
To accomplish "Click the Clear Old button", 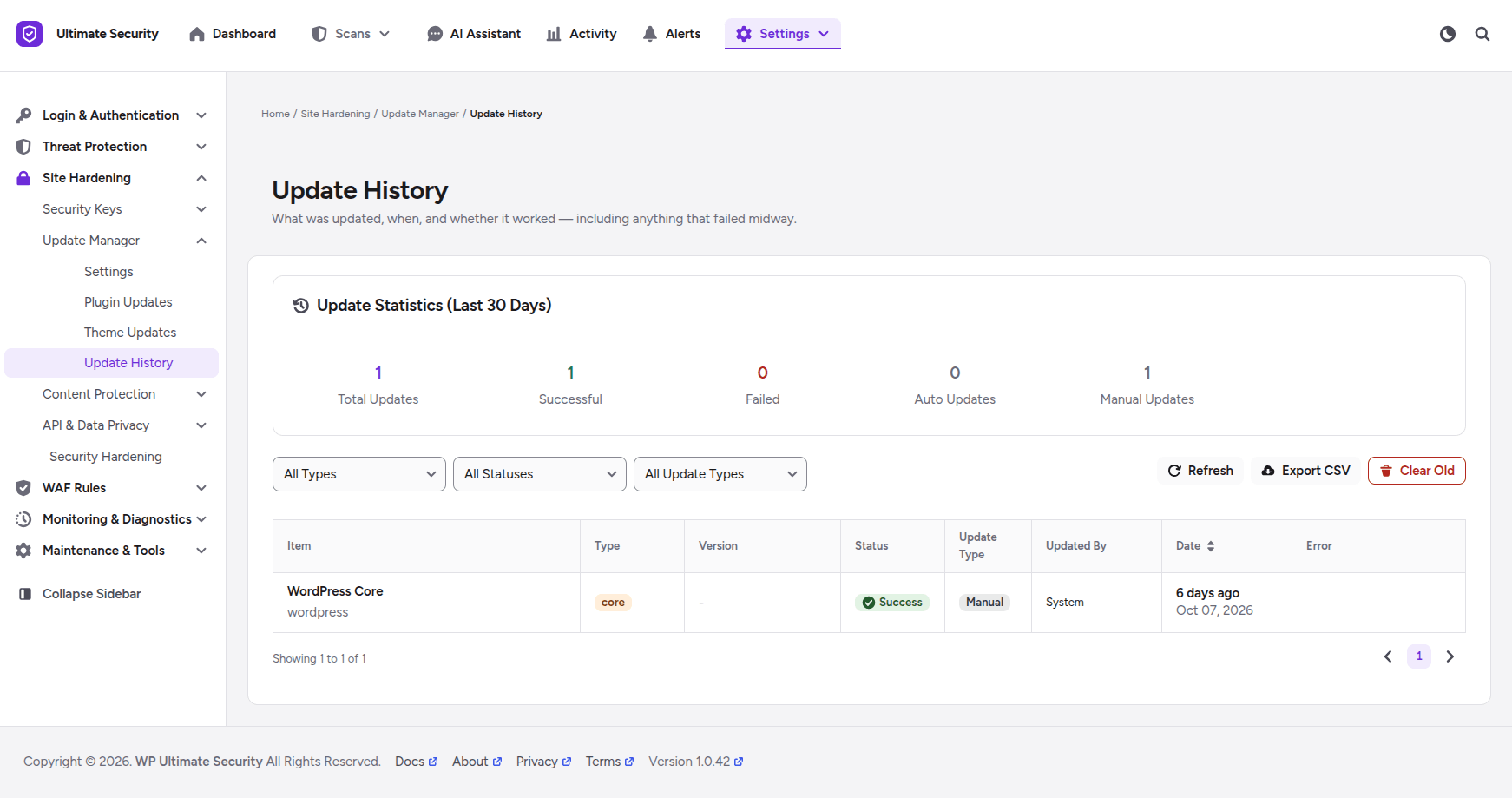I will (1417, 471).
